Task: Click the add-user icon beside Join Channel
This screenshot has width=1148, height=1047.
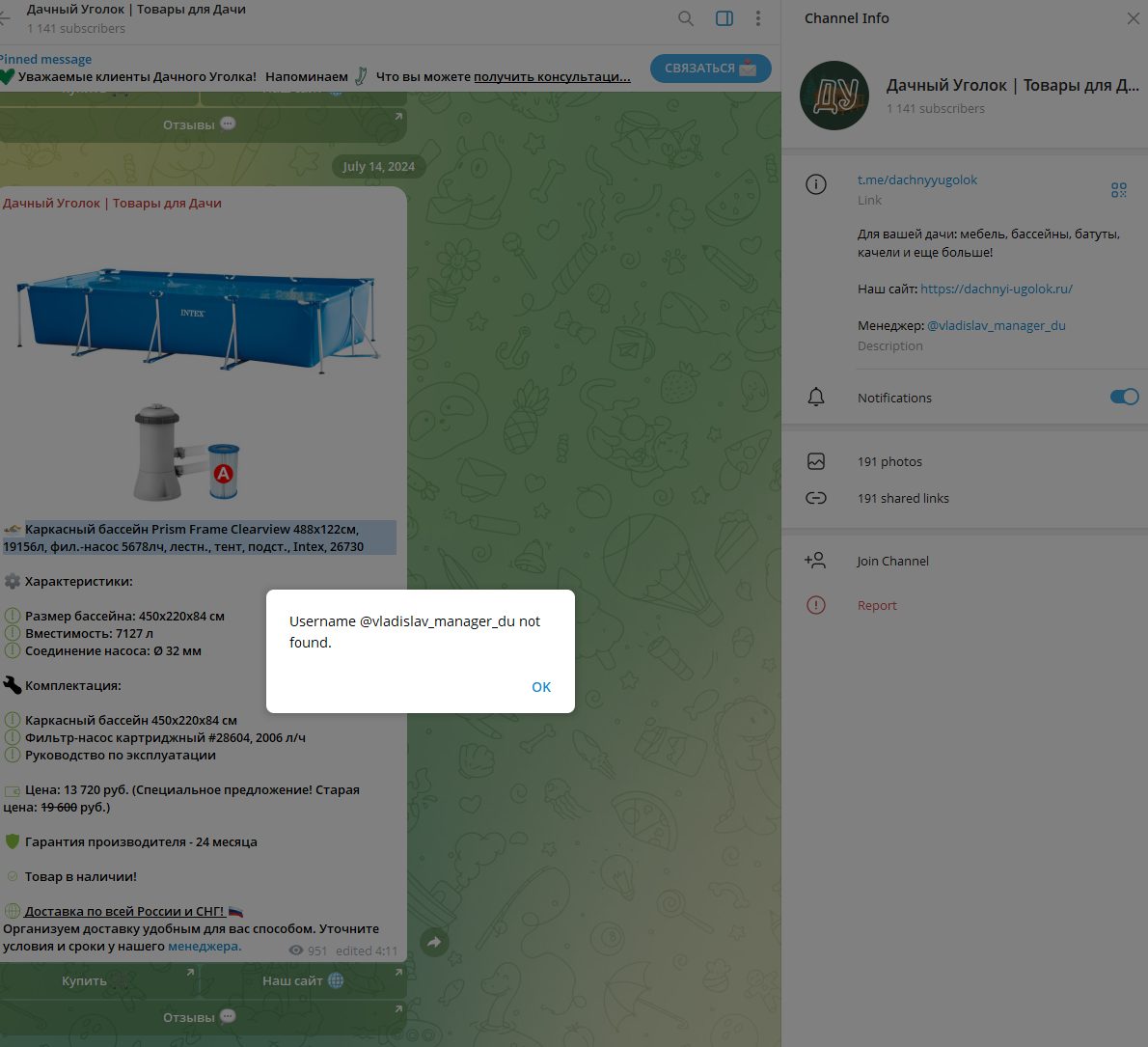Action: (815, 561)
